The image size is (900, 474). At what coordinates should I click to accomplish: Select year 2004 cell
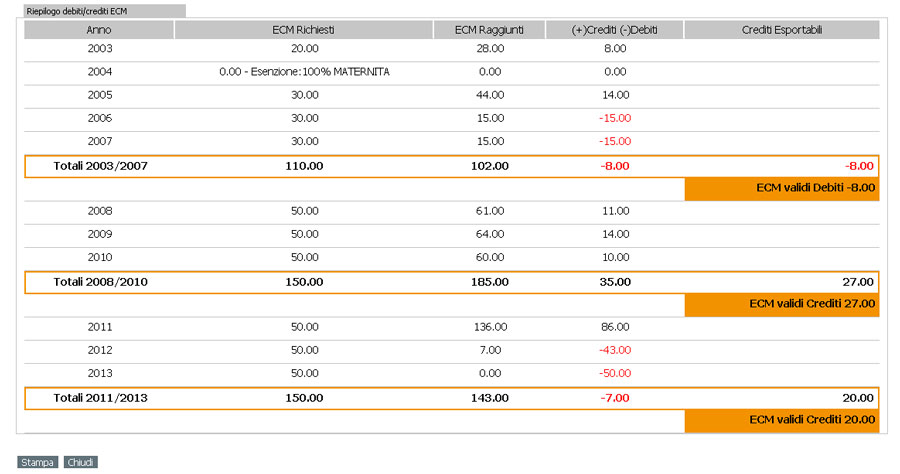(x=100, y=72)
